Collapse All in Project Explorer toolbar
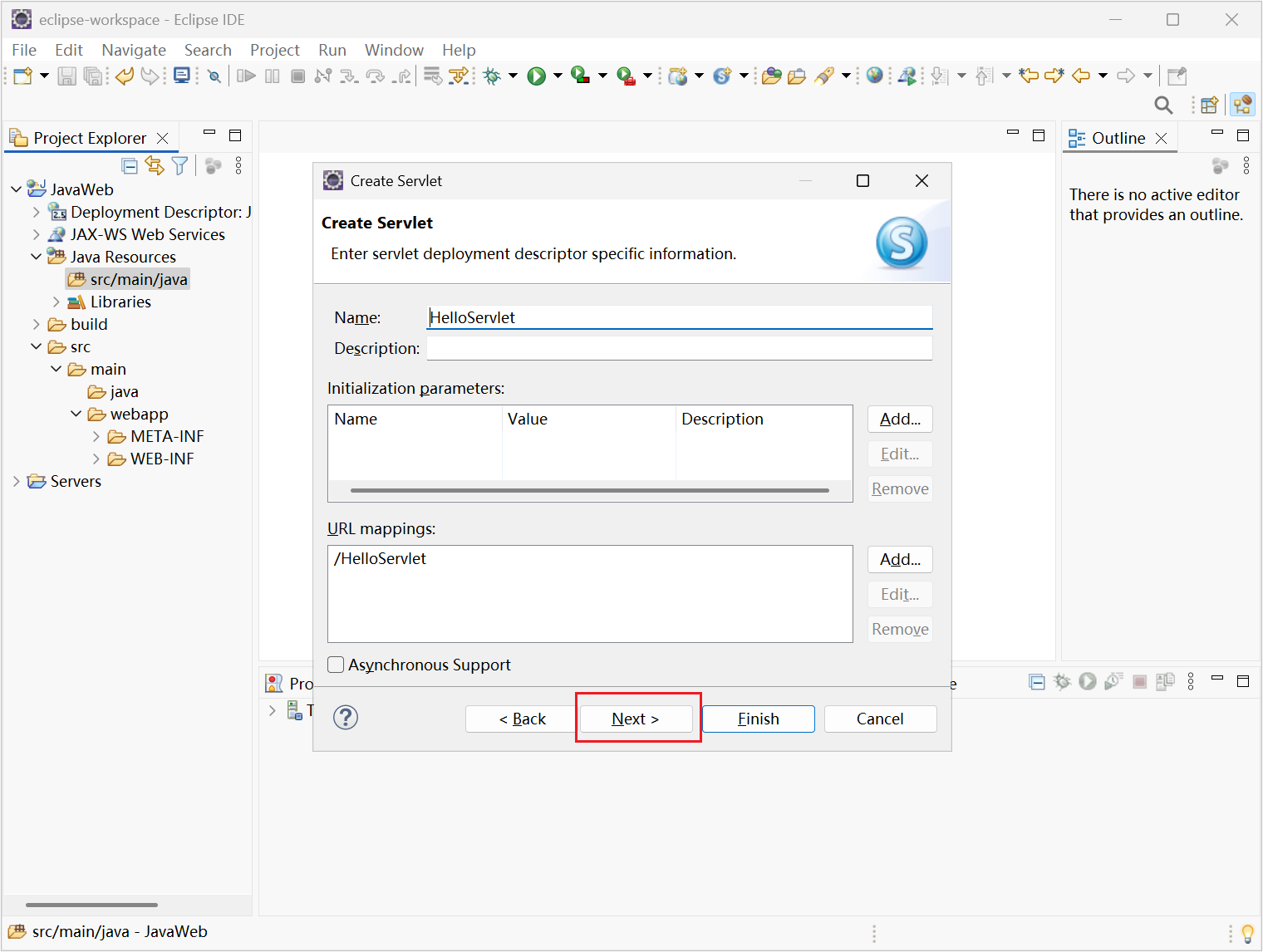This screenshot has width=1263, height=952. [x=130, y=165]
